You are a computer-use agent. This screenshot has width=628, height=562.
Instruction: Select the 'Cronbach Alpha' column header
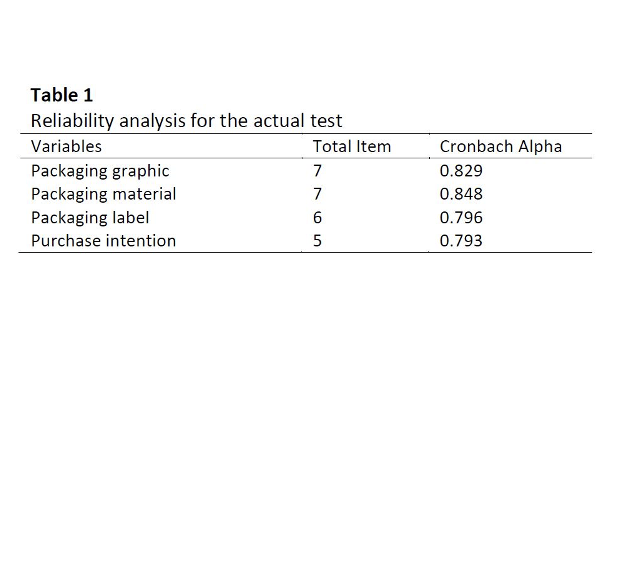[501, 147]
